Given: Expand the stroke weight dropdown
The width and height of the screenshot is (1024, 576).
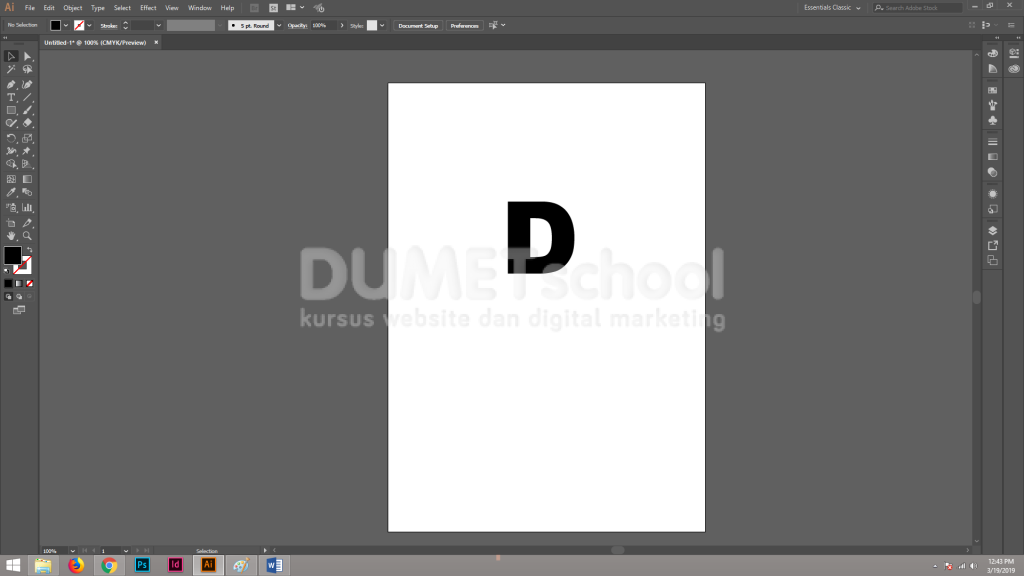Looking at the screenshot, I should click(159, 25).
